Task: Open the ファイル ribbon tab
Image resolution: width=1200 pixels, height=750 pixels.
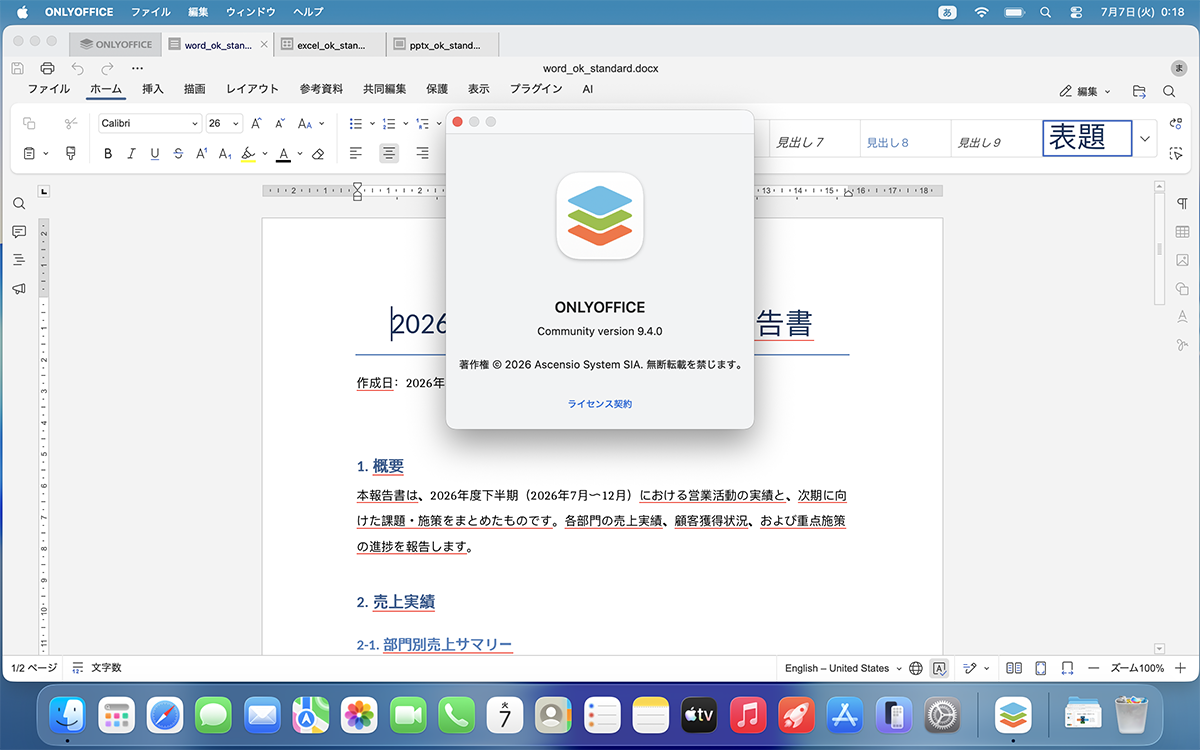Action: [x=48, y=89]
